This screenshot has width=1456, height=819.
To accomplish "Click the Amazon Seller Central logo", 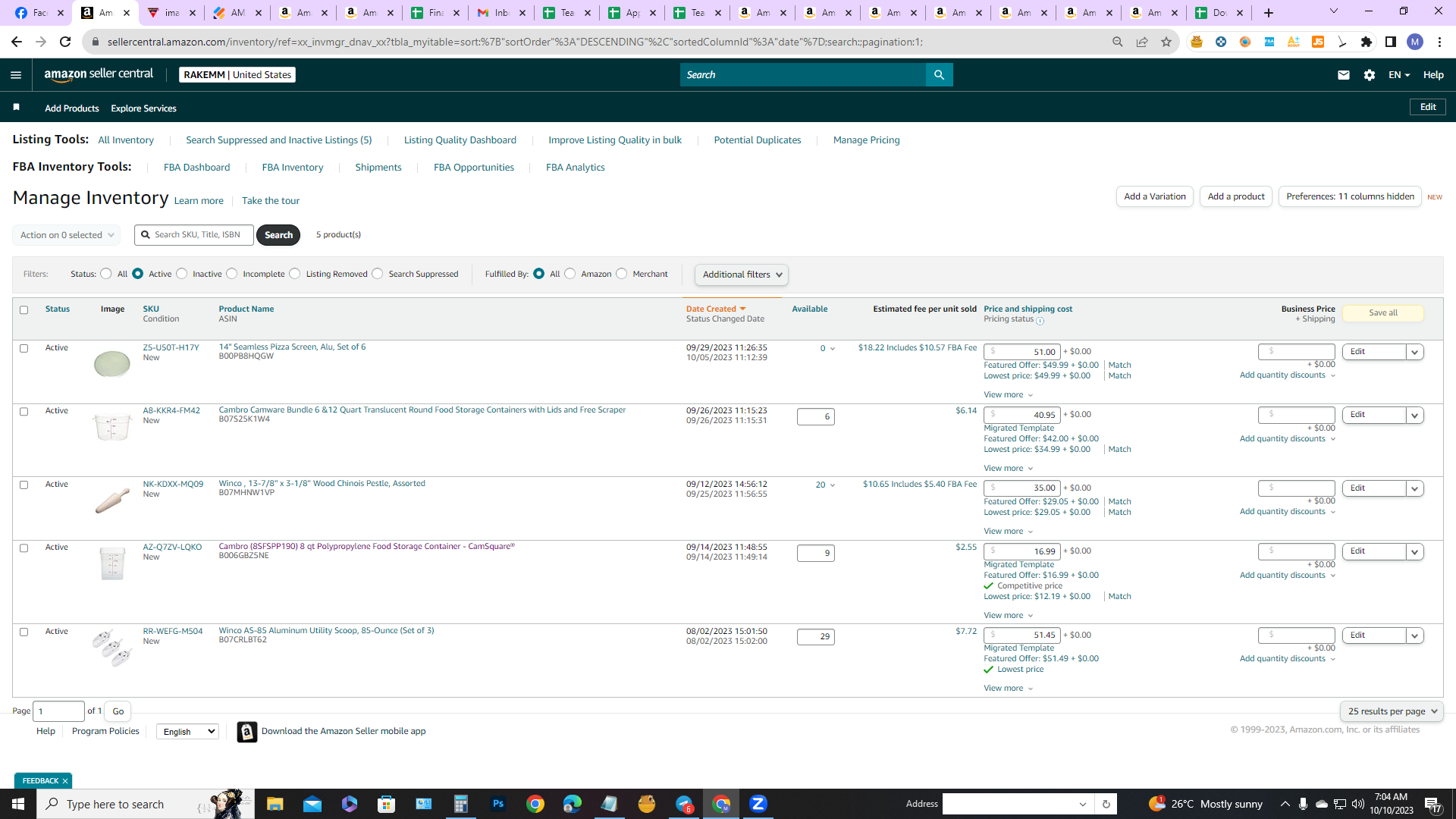I will (99, 74).
